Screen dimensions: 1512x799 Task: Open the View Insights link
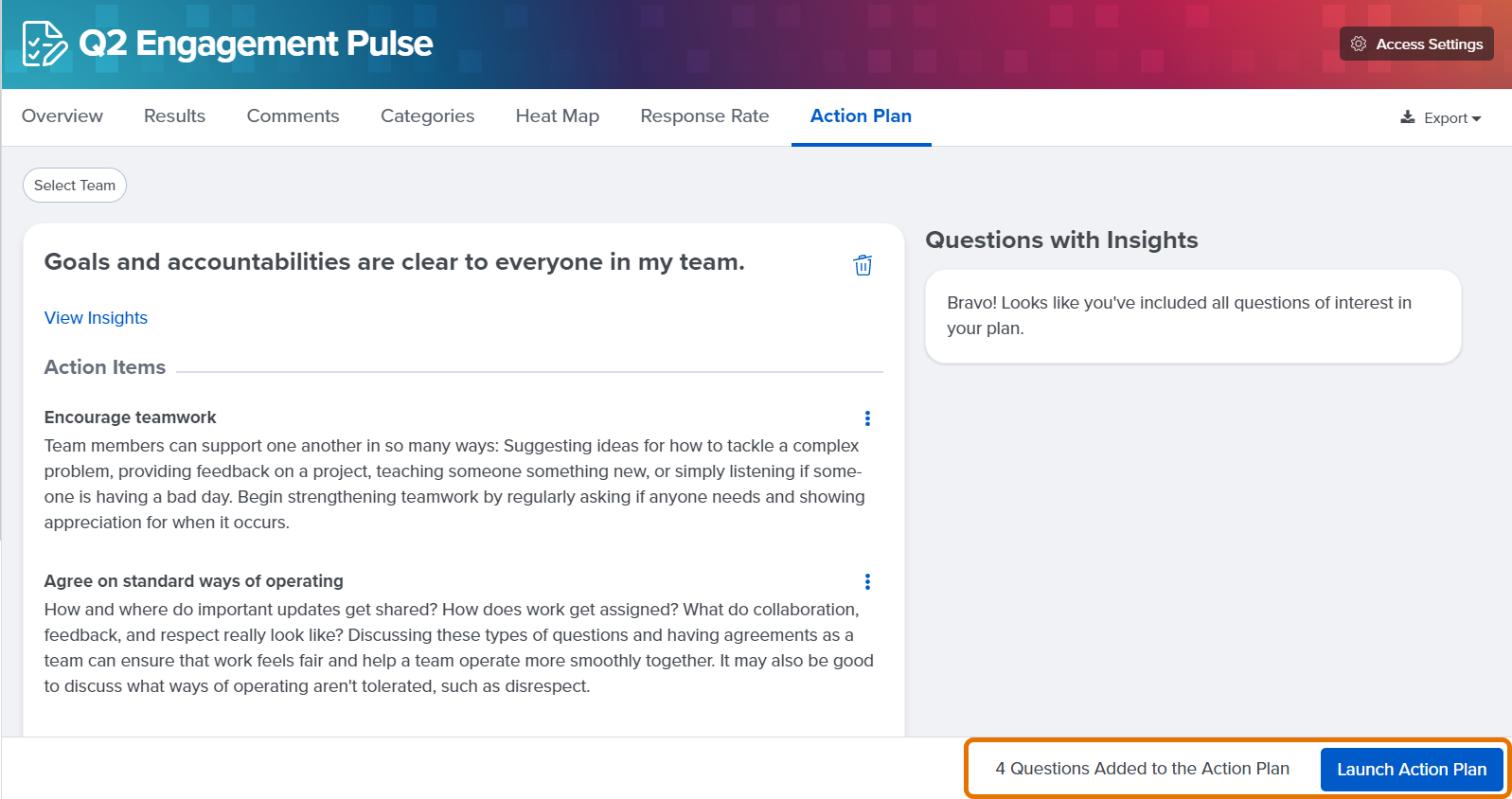click(96, 318)
